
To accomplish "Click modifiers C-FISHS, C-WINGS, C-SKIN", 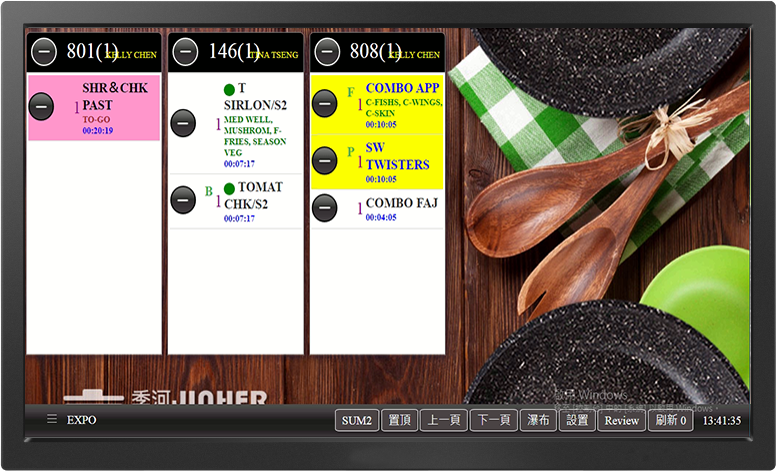I will pyautogui.click(x=404, y=108).
